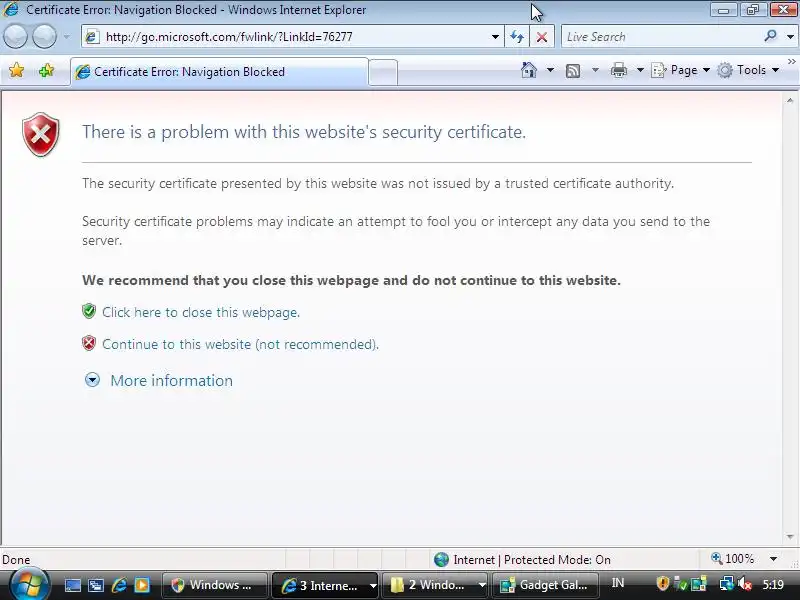Expand the Feeds dropdown arrow
Screen dimensions: 800x600
pyautogui.click(x=595, y=70)
